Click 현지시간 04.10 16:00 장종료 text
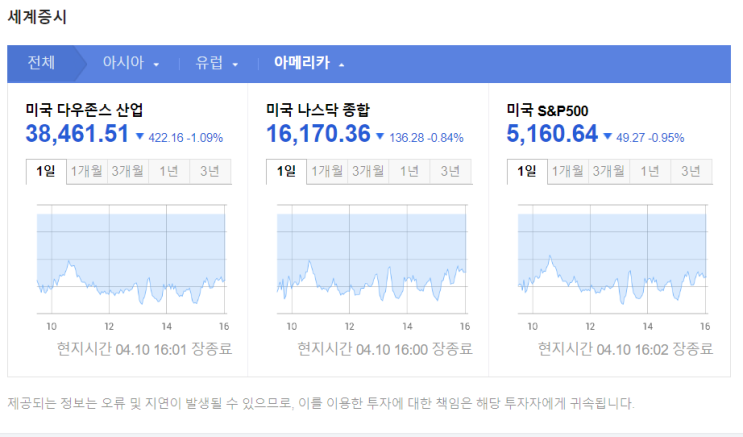This screenshot has height=437, width=743. click(x=385, y=349)
